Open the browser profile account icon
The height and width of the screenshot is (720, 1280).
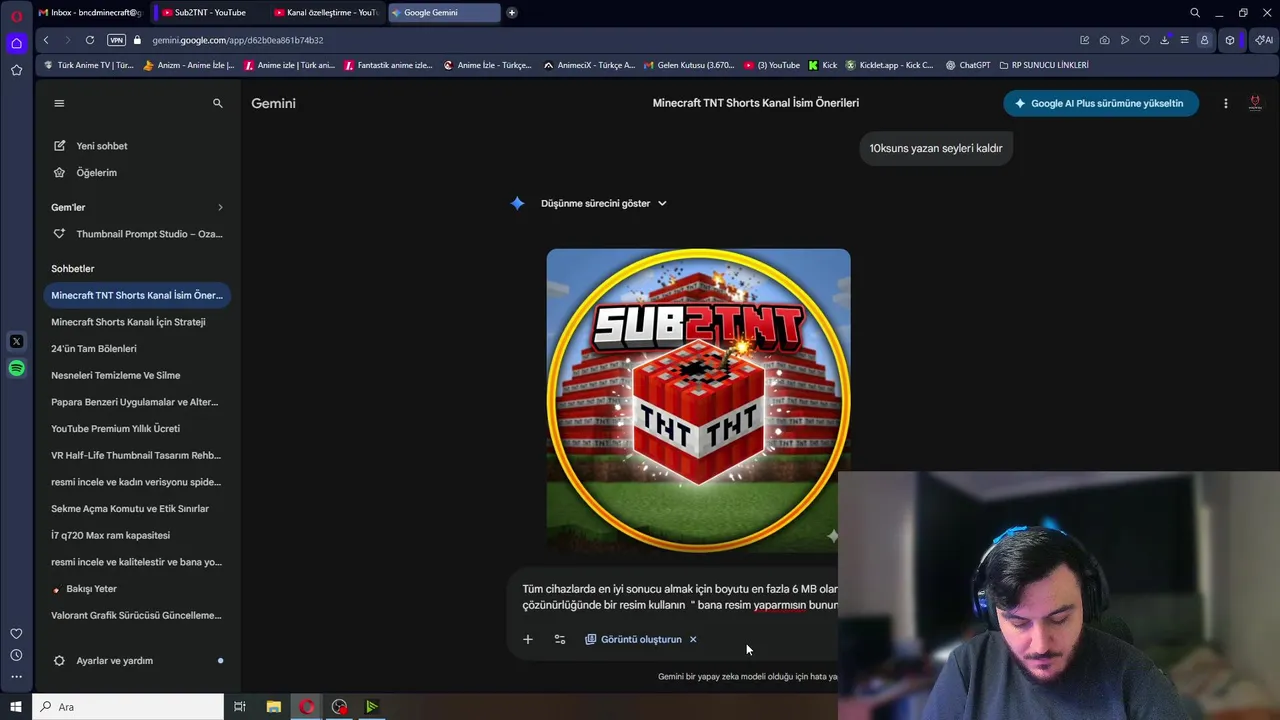coord(1204,40)
